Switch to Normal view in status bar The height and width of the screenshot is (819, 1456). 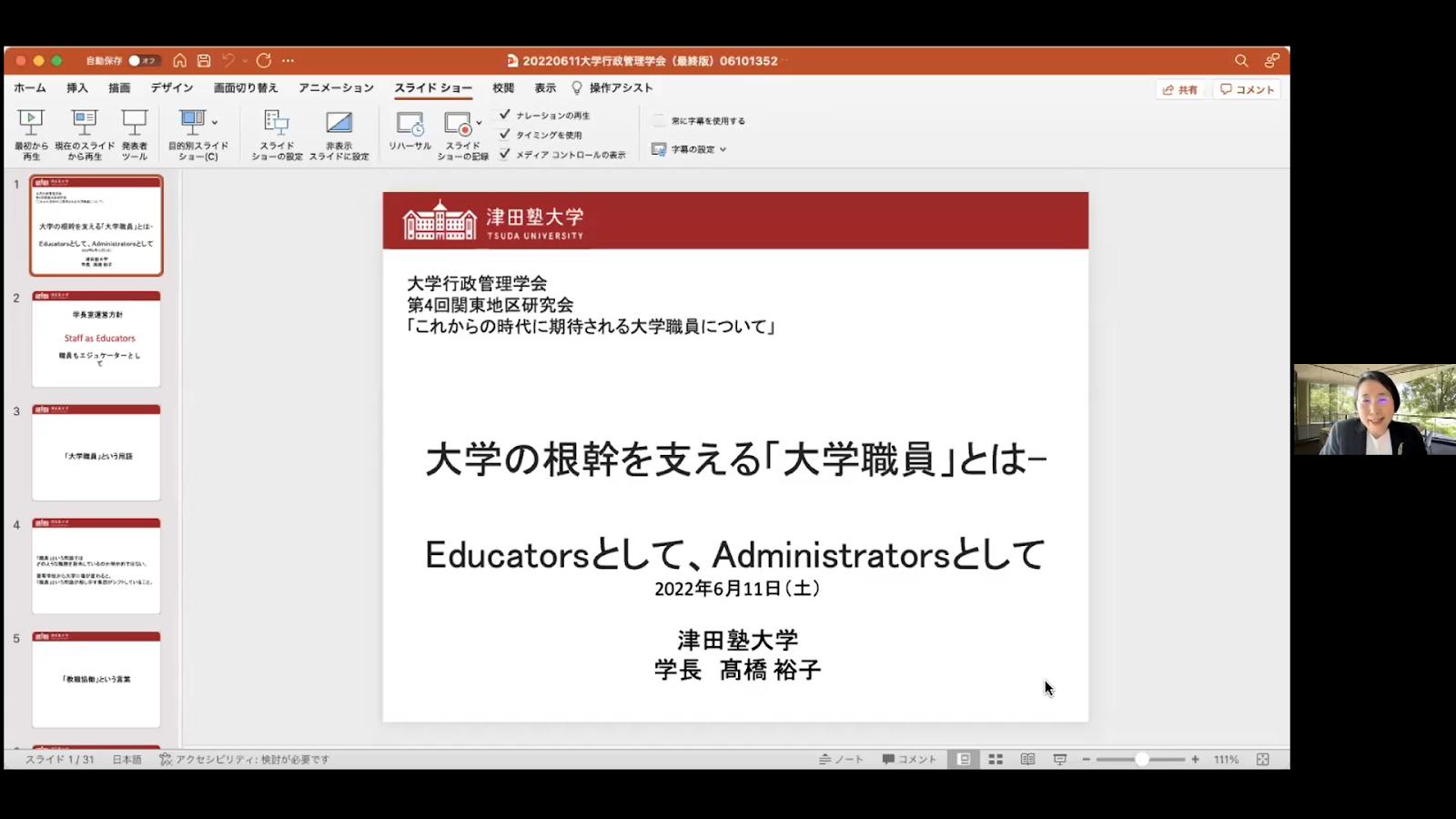(964, 759)
